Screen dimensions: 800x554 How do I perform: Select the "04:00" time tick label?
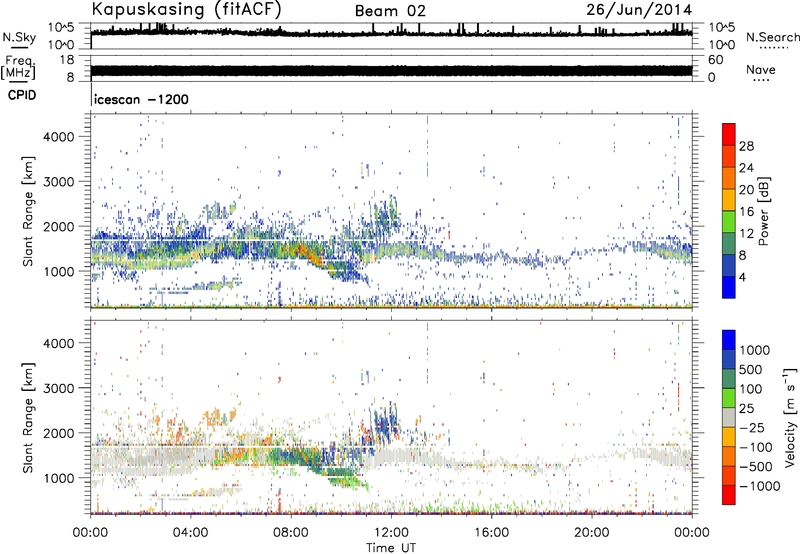coord(190,533)
